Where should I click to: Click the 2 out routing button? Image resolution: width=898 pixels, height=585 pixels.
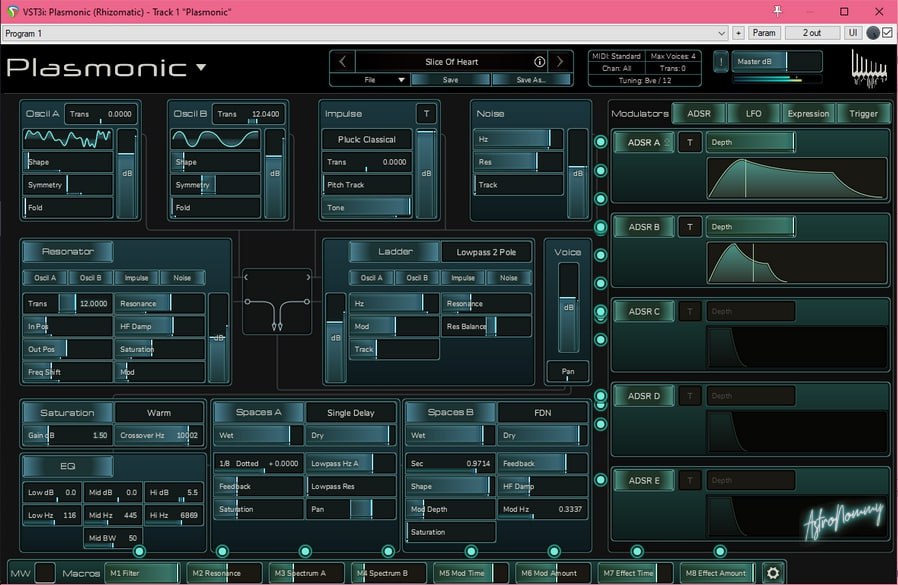[x=812, y=33]
